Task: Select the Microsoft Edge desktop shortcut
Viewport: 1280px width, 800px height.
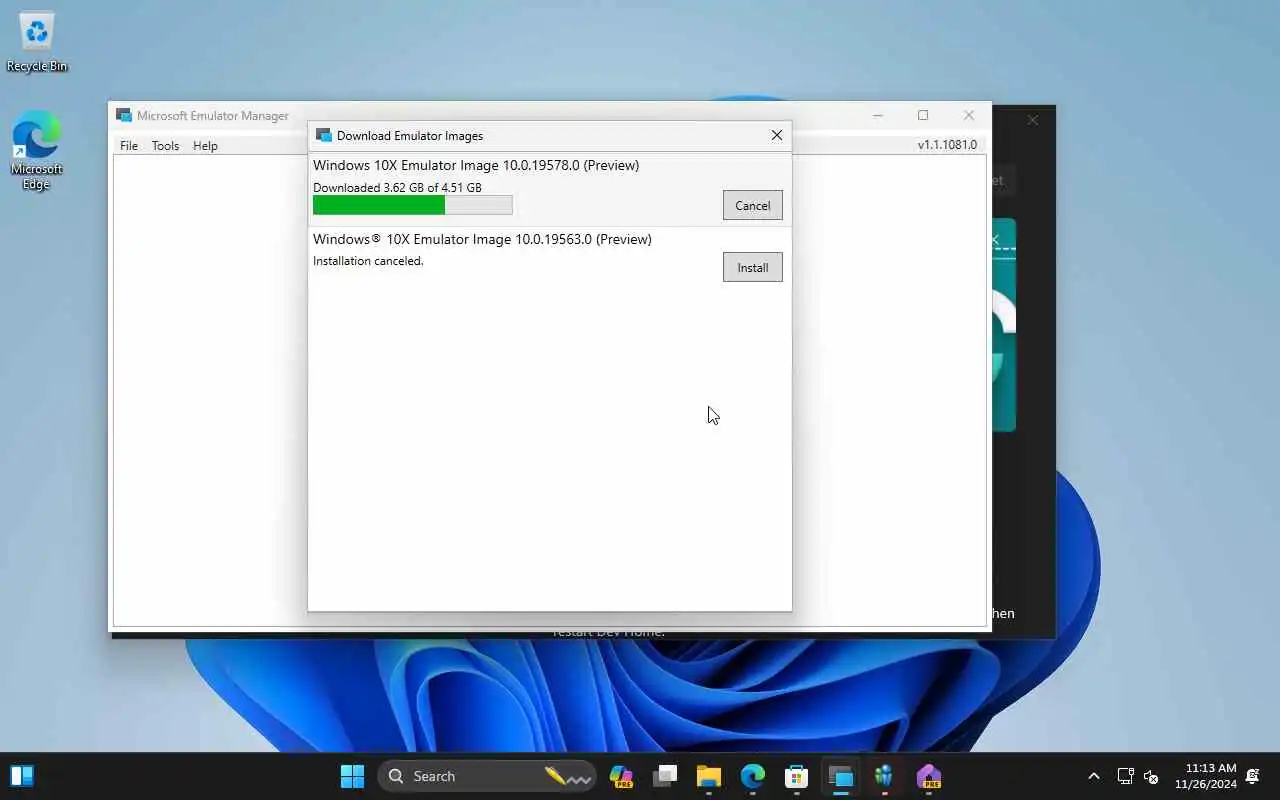Action: pyautogui.click(x=37, y=150)
